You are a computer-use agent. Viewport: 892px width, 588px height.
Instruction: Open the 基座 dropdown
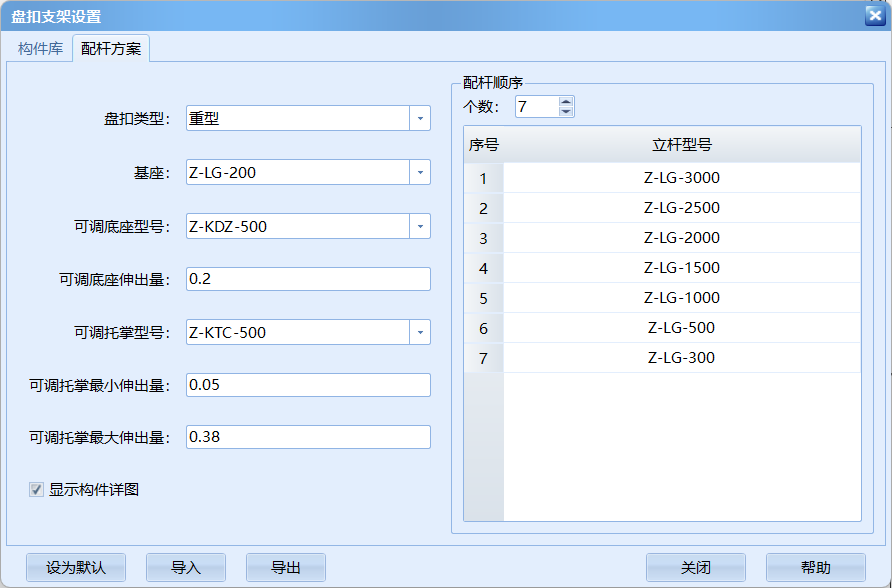(421, 172)
